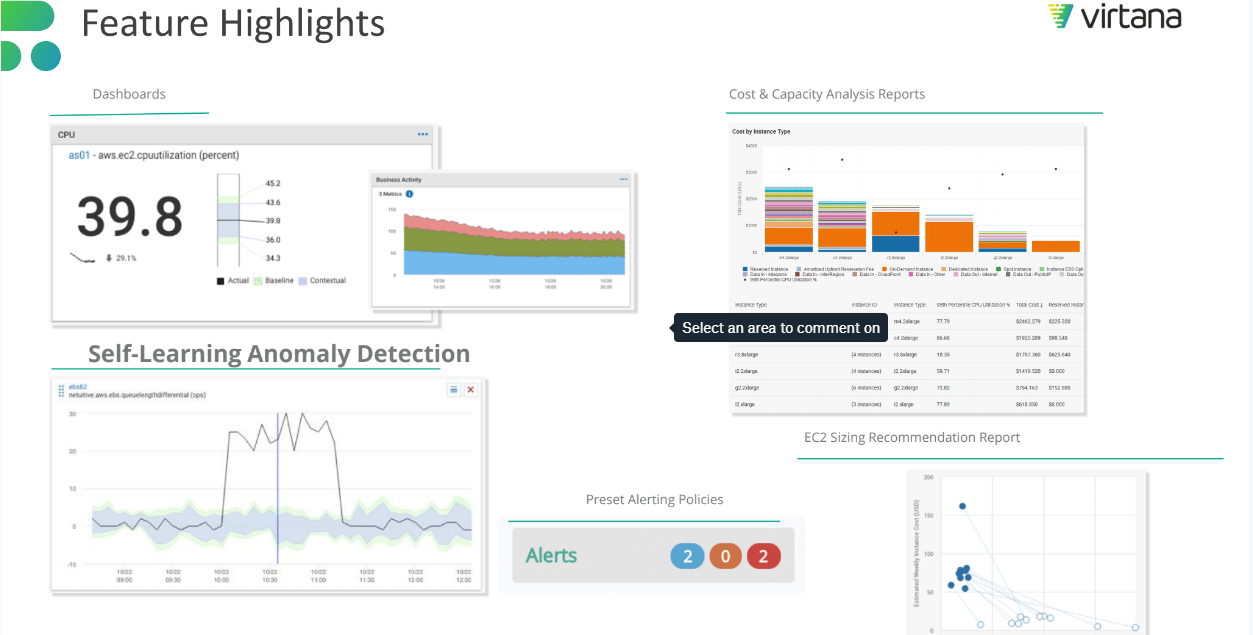
Task: Open the as01 element link
Action: coord(79,155)
